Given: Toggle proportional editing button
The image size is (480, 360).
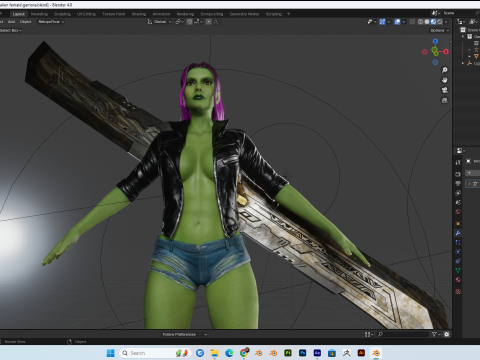Looking at the screenshot, I should click(x=209, y=22).
